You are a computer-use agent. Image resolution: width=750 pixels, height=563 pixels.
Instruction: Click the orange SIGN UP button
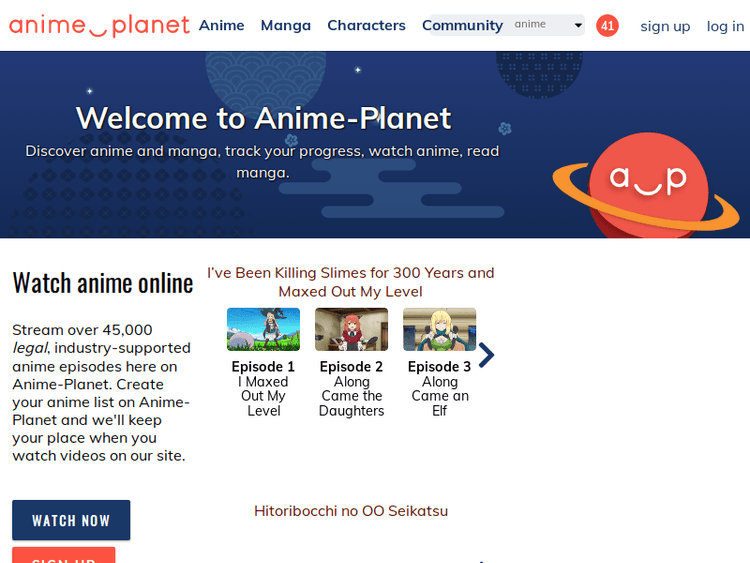coord(64,555)
